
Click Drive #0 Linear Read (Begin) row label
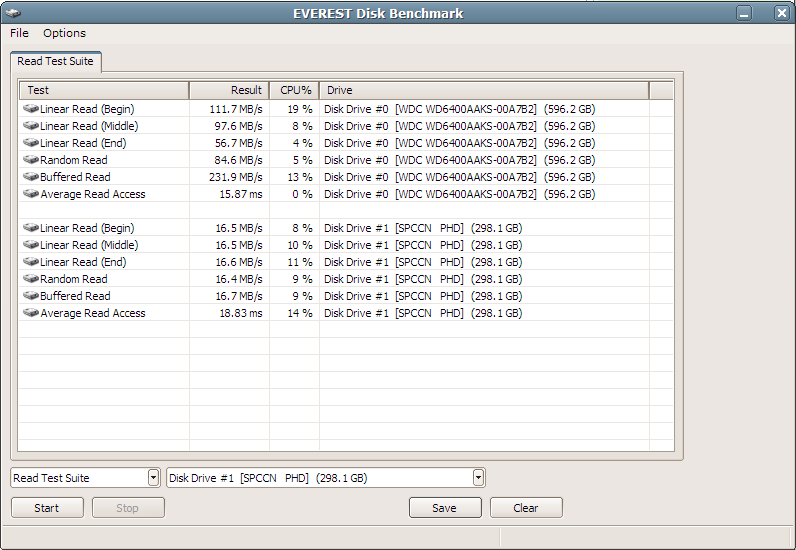point(87,109)
